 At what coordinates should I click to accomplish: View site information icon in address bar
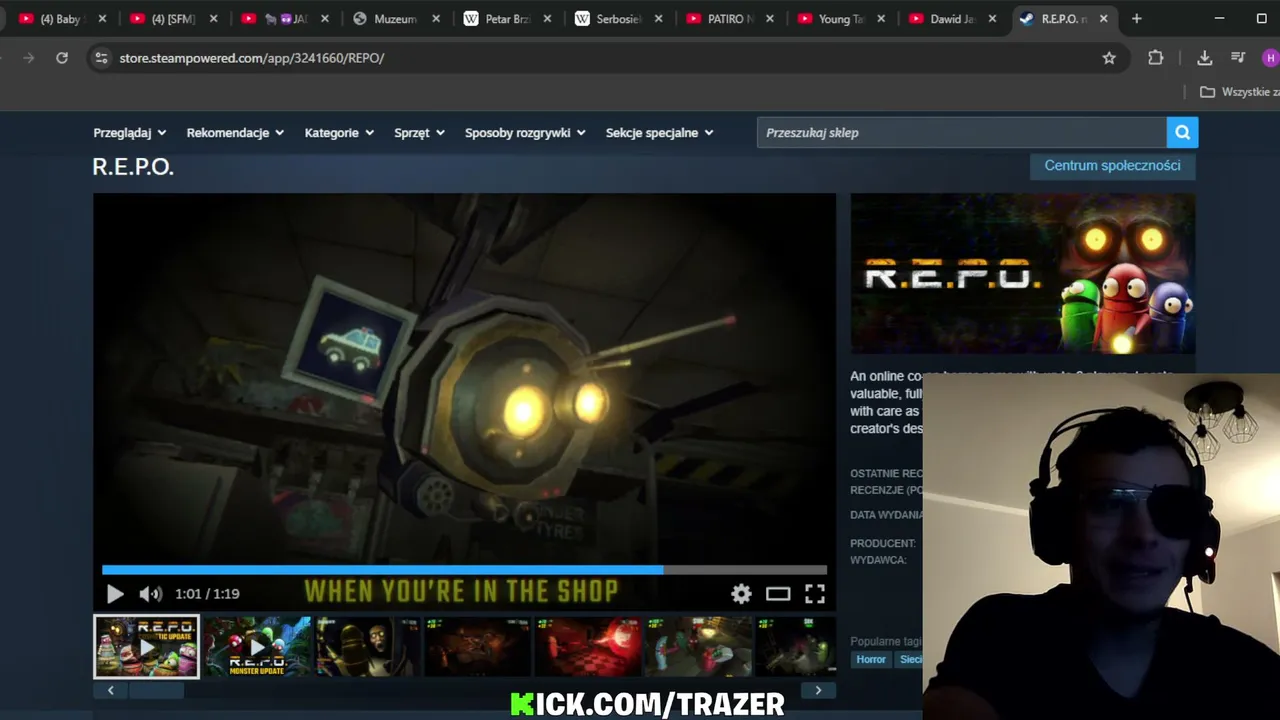point(101,58)
